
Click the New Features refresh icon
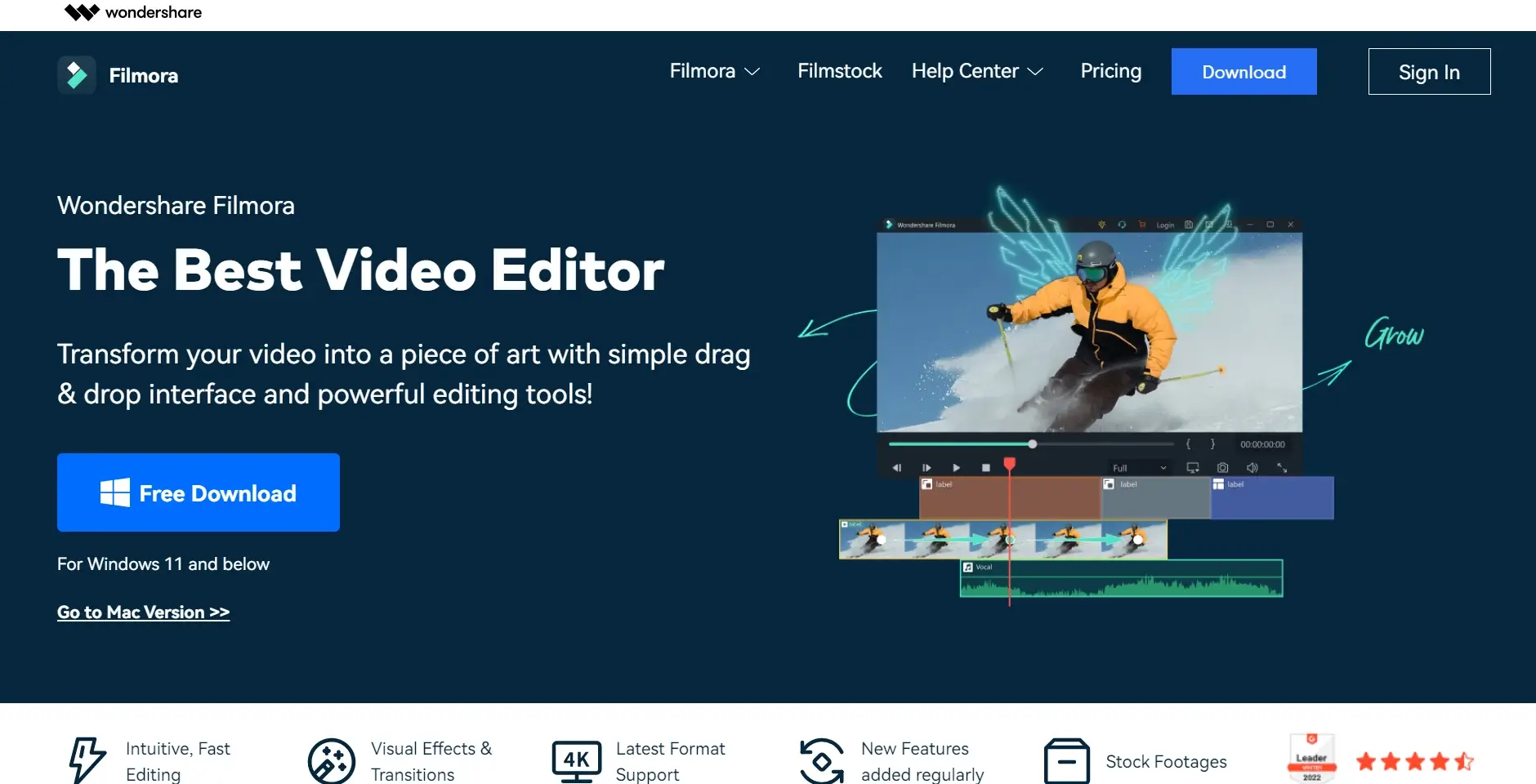click(x=822, y=761)
